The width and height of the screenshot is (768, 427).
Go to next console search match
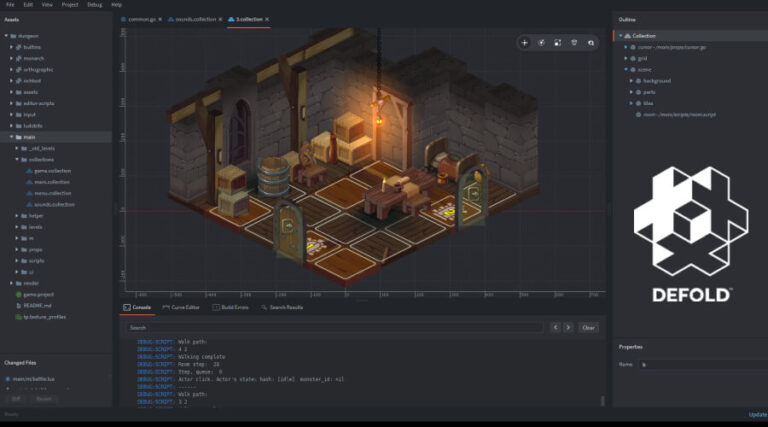pos(568,328)
